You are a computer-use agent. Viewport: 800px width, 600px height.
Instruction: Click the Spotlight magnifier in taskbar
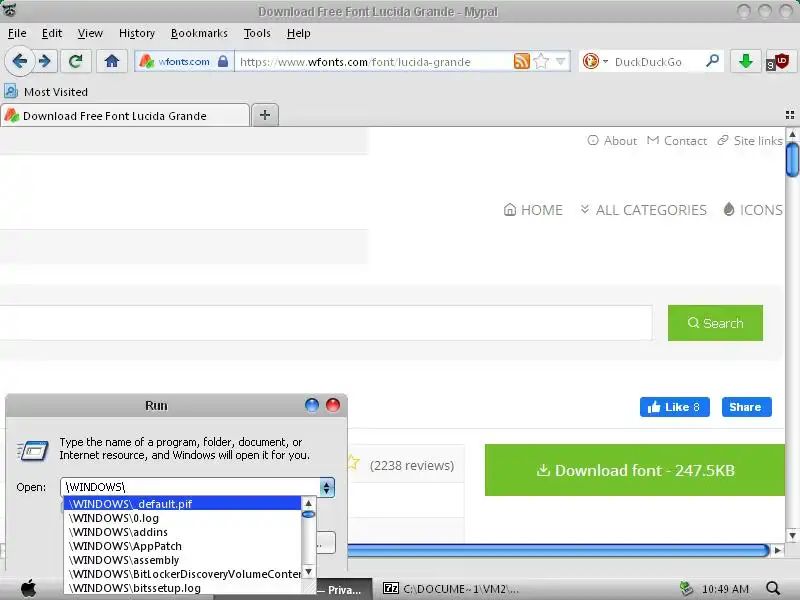[773, 588]
